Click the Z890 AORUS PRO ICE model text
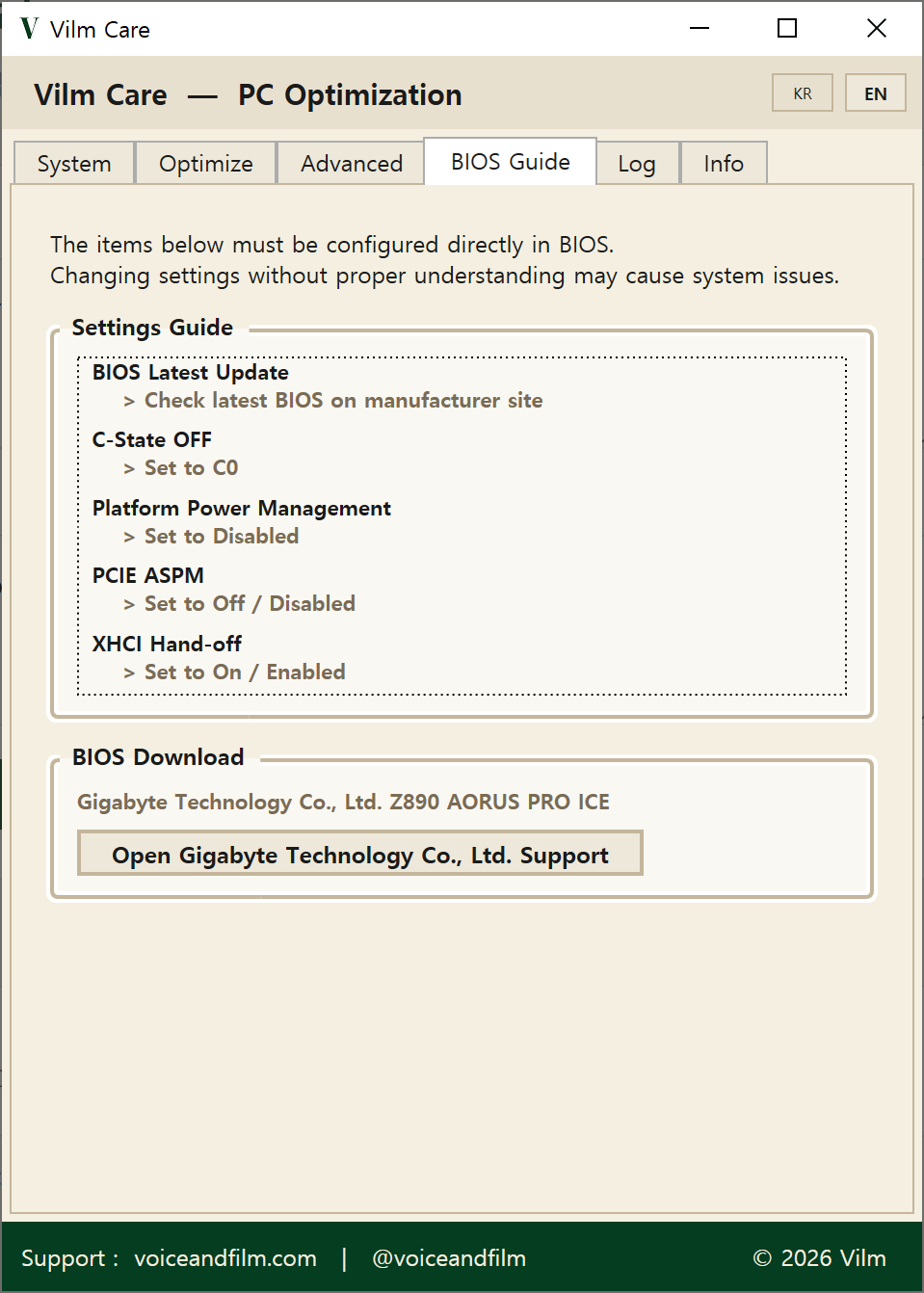 (x=342, y=802)
